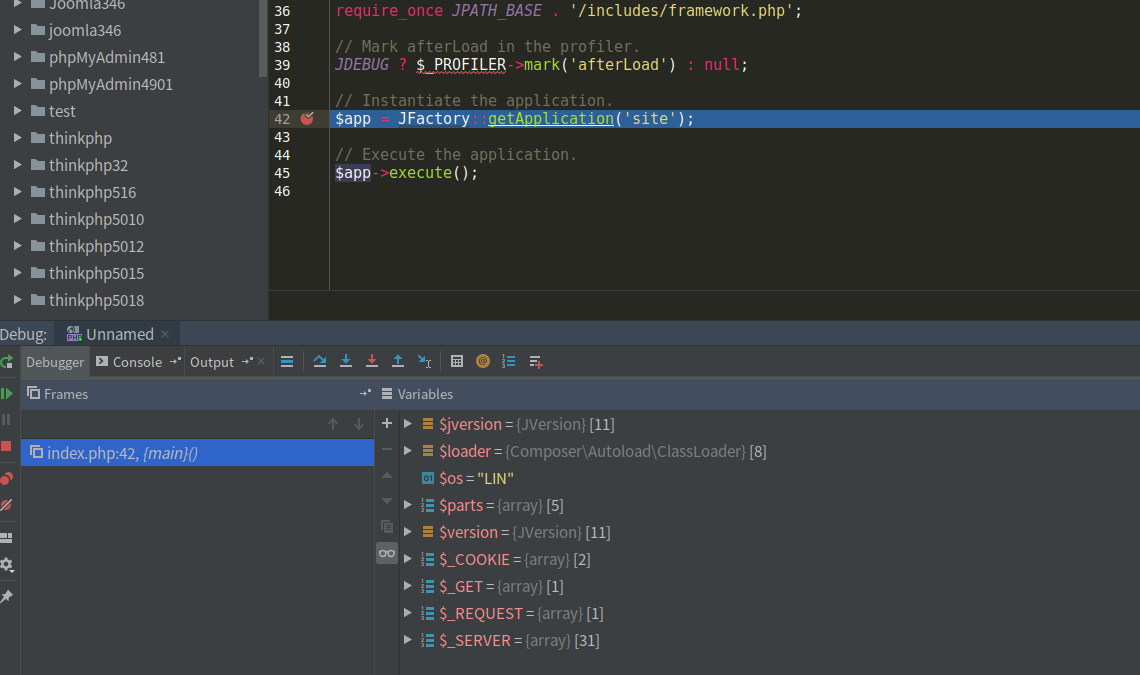Open Evaluate Expression with calculator icon
Image resolution: width=1140 pixels, height=675 pixels.
coord(458,361)
